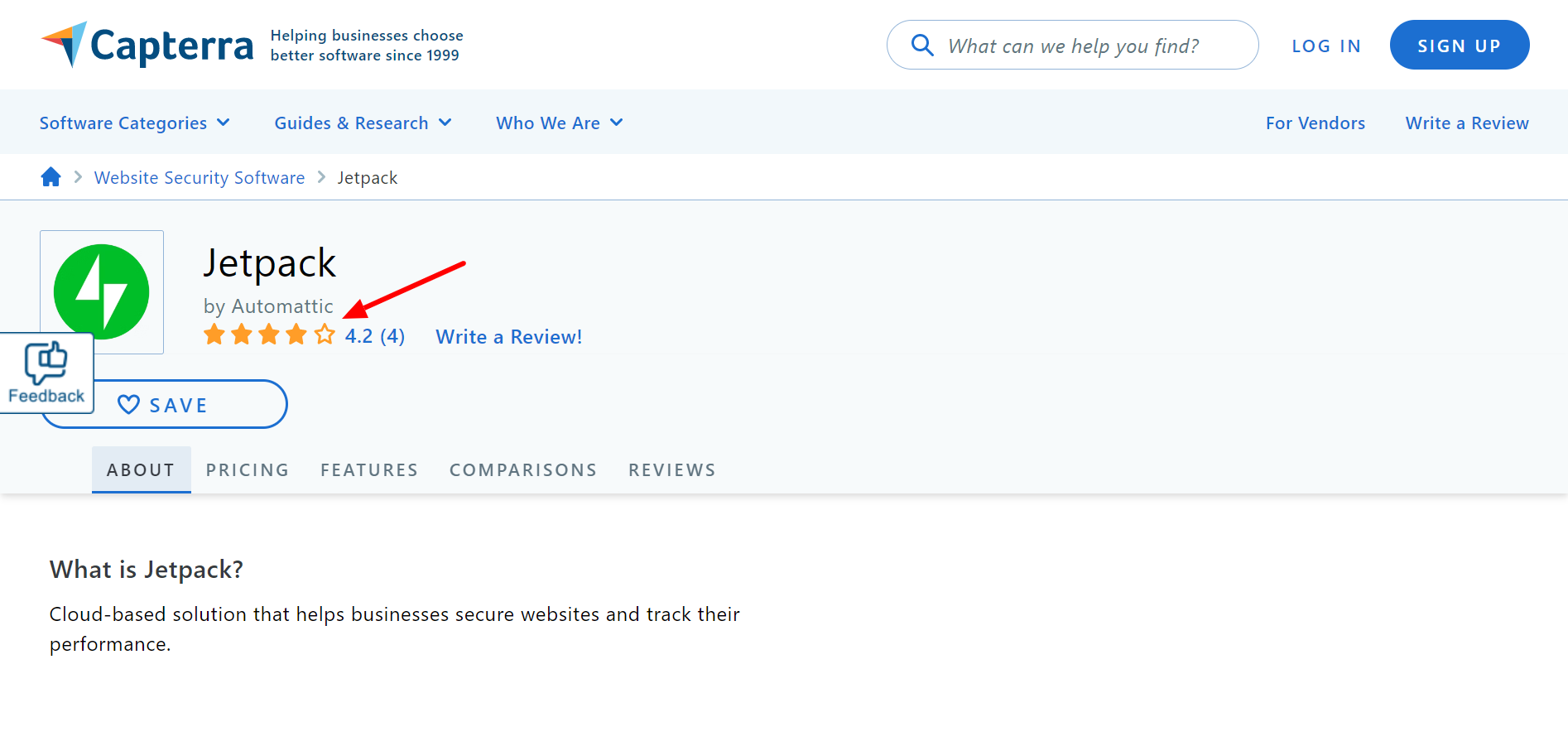Click the 'Write a Review!' link
Viewport: 1568px width, 746px height.
tap(509, 337)
